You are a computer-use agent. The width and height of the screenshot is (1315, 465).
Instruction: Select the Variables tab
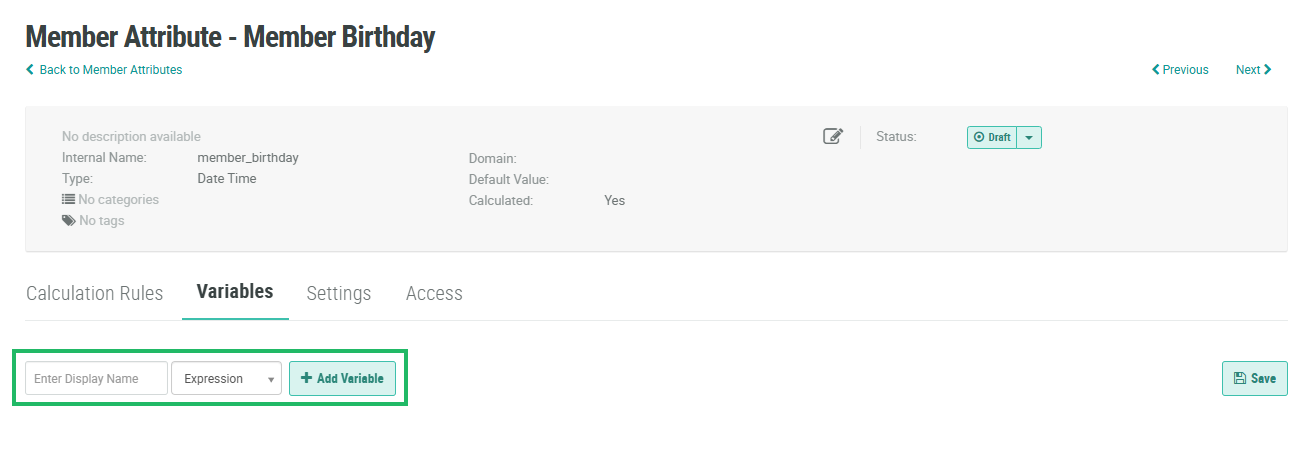(x=235, y=292)
